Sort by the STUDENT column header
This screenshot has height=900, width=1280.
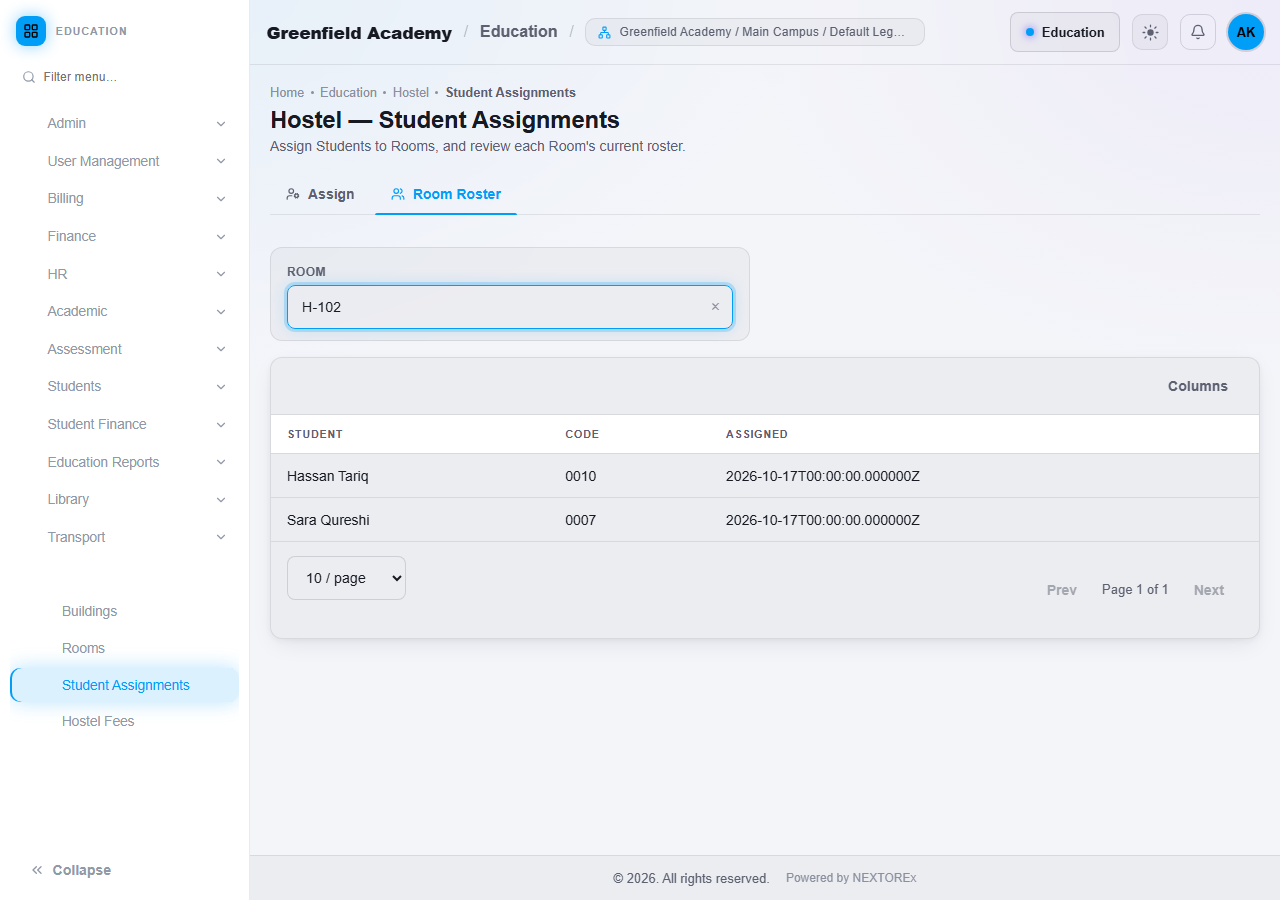pos(315,434)
